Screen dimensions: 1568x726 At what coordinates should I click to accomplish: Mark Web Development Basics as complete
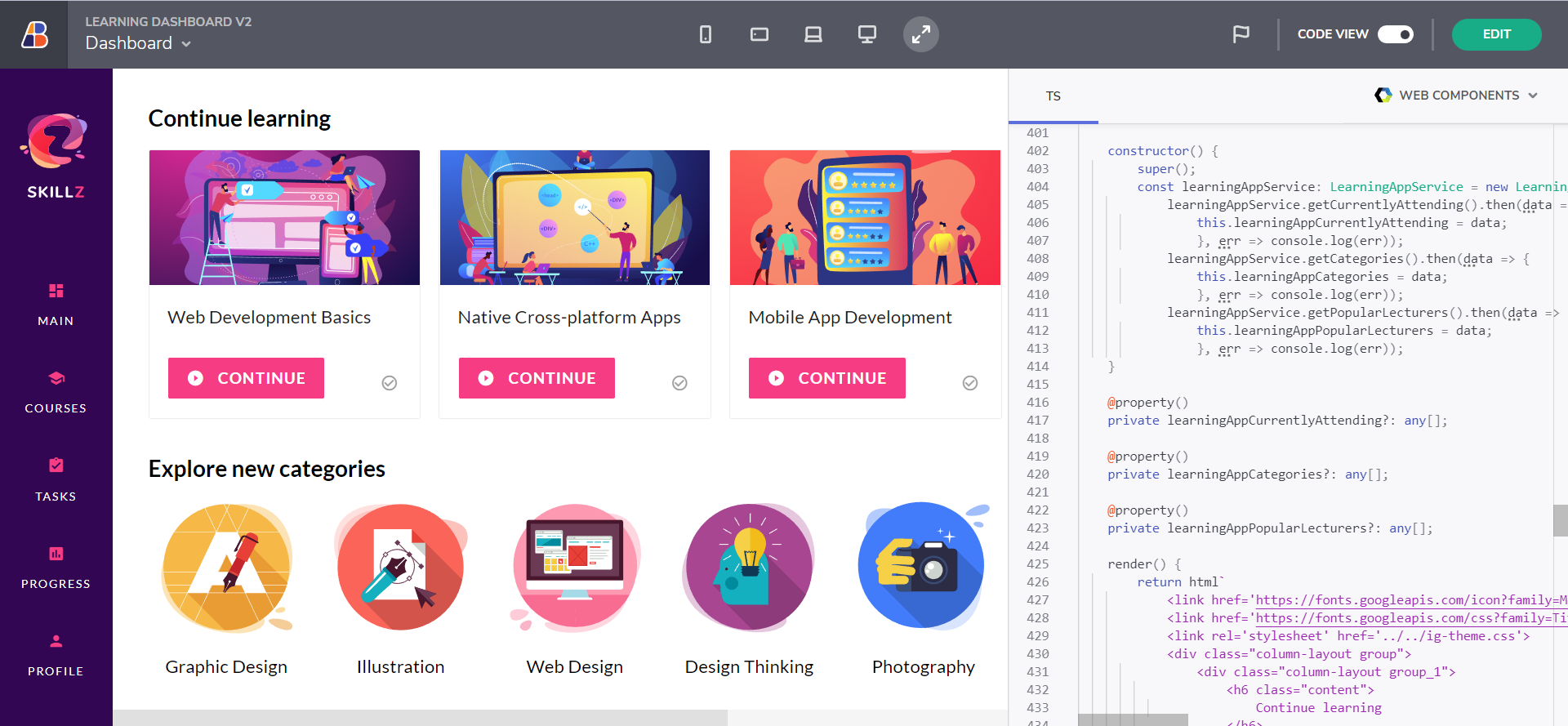point(390,383)
